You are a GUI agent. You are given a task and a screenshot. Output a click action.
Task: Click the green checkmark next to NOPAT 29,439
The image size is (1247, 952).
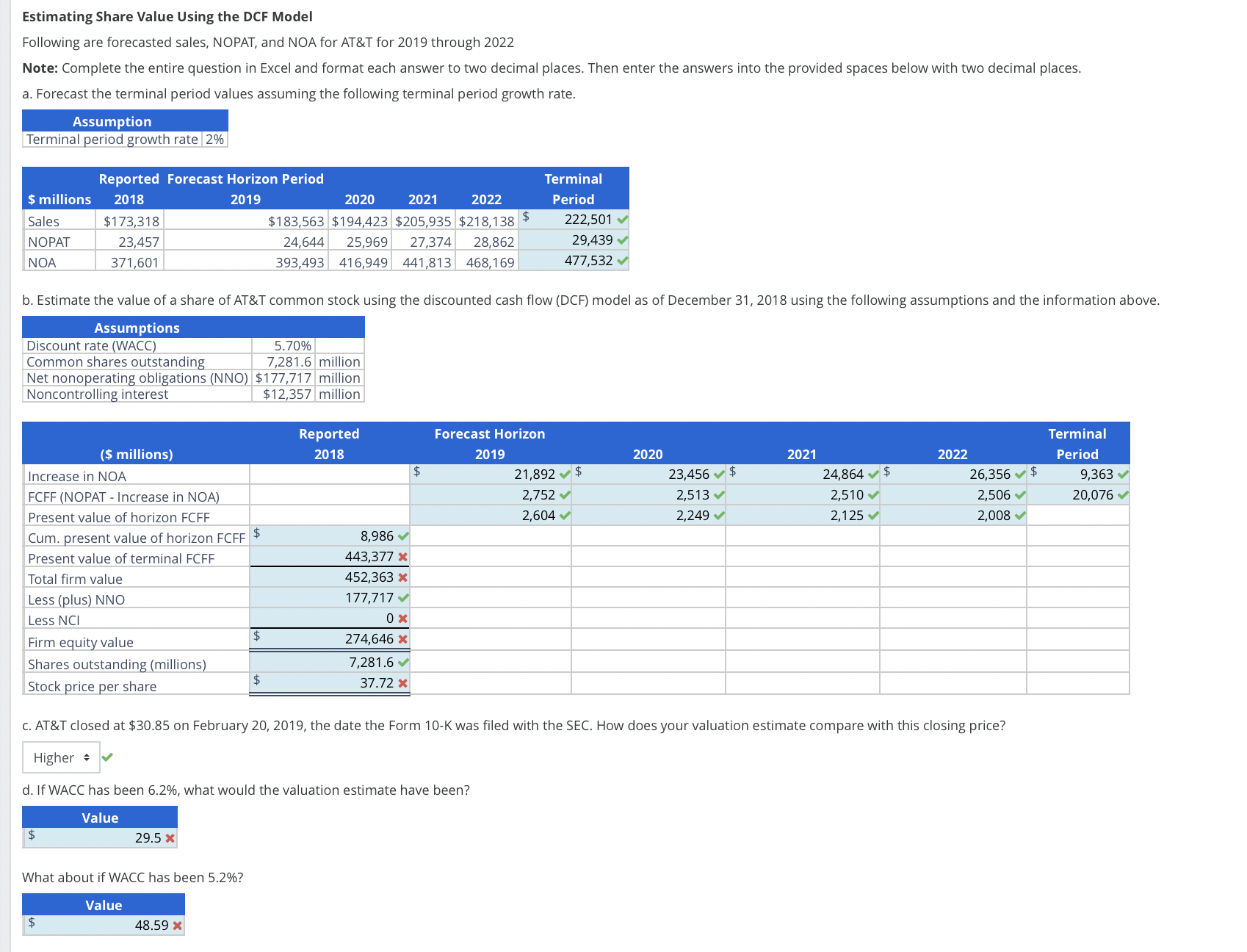click(623, 239)
